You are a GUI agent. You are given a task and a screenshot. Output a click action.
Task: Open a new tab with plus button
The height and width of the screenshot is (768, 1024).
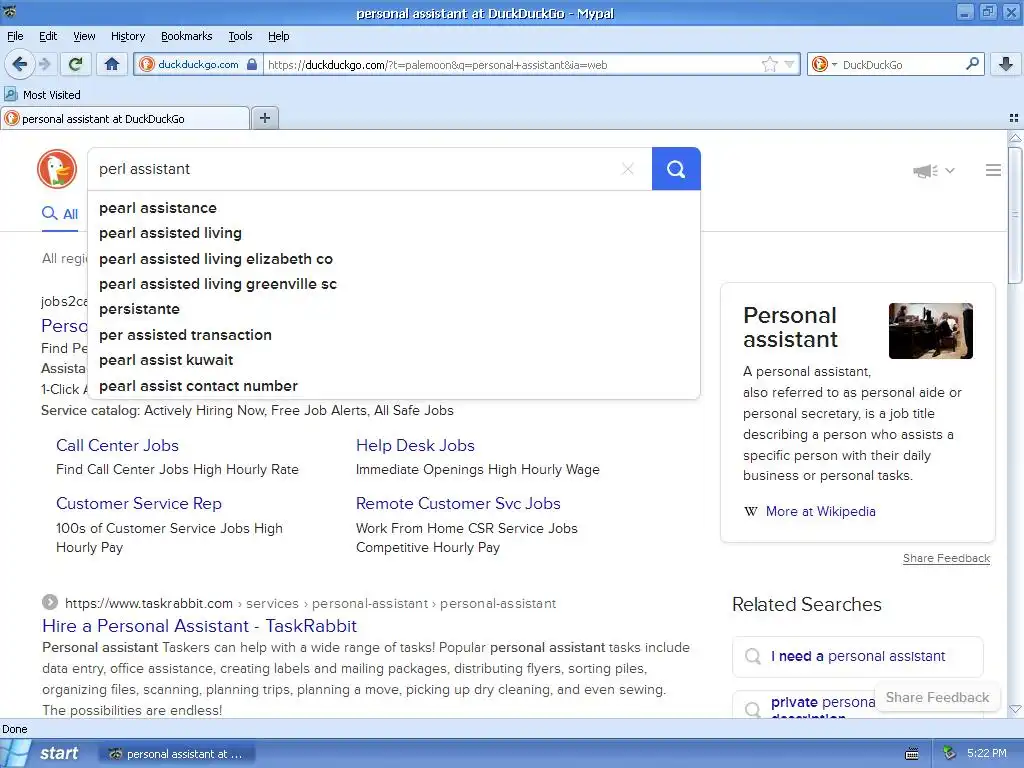click(x=264, y=118)
